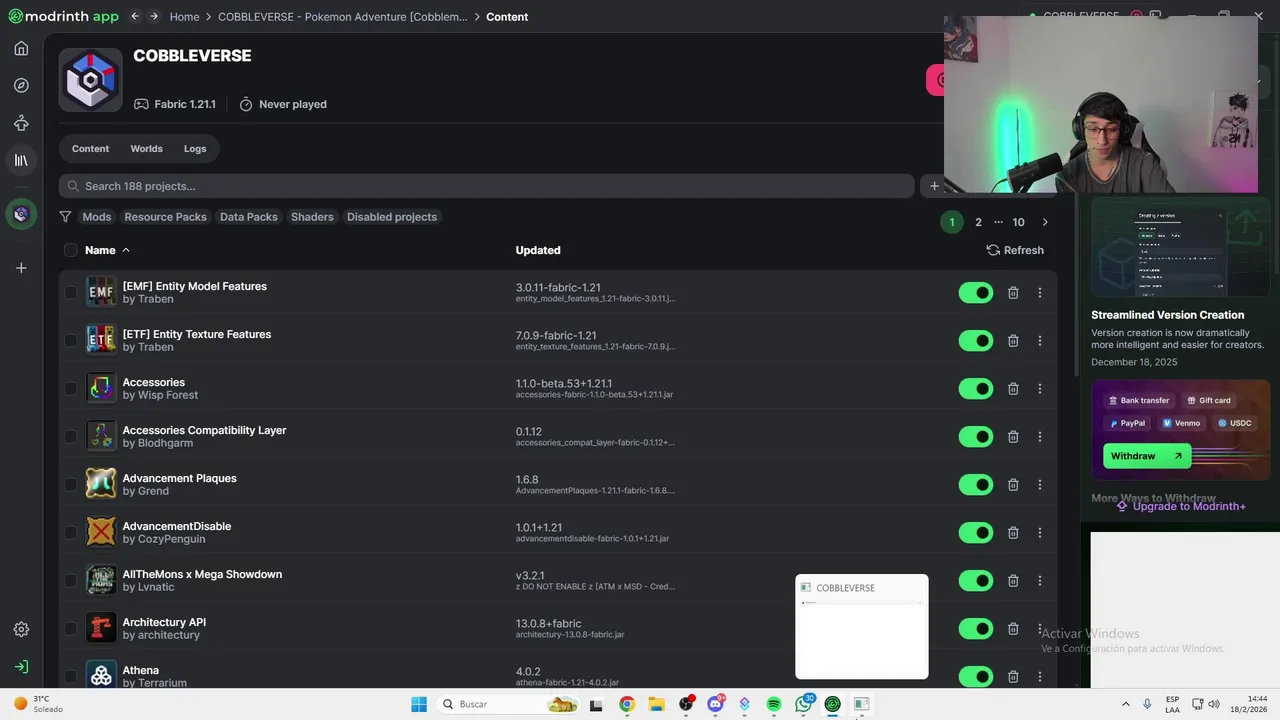Delete Entity Texture Features with trash icon
The width and height of the screenshot is (1280, 720).
pos(1013,340)
